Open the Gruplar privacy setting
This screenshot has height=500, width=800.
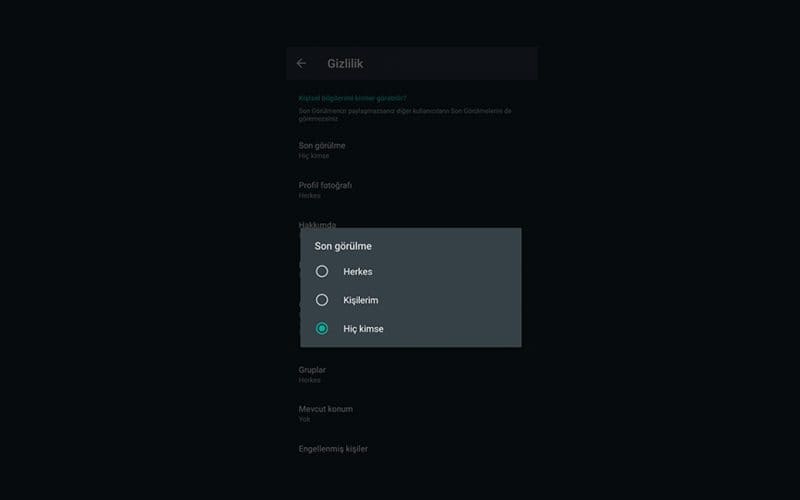pos(312,370)
